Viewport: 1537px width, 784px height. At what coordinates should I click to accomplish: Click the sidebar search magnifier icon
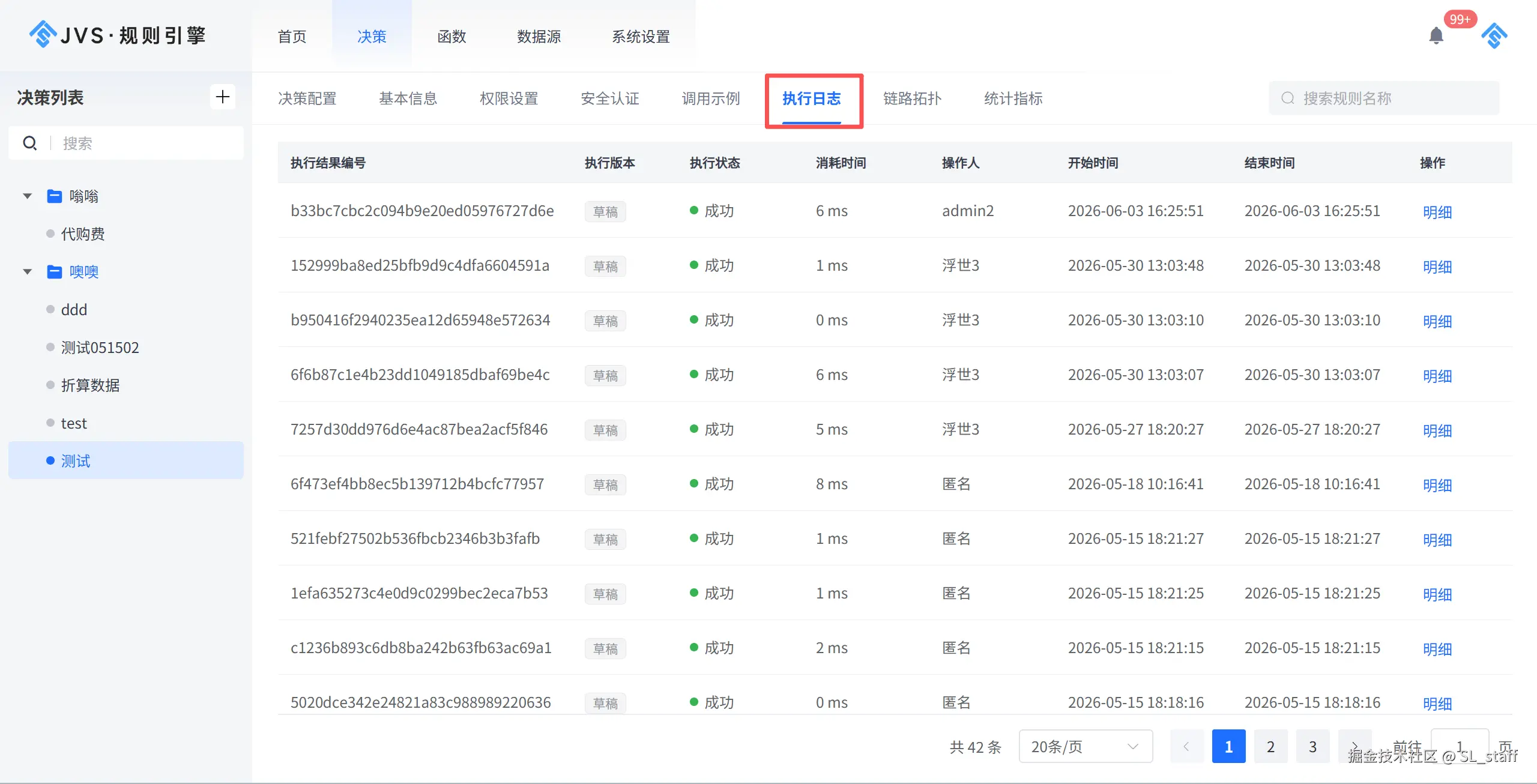(x=30, y=143)
